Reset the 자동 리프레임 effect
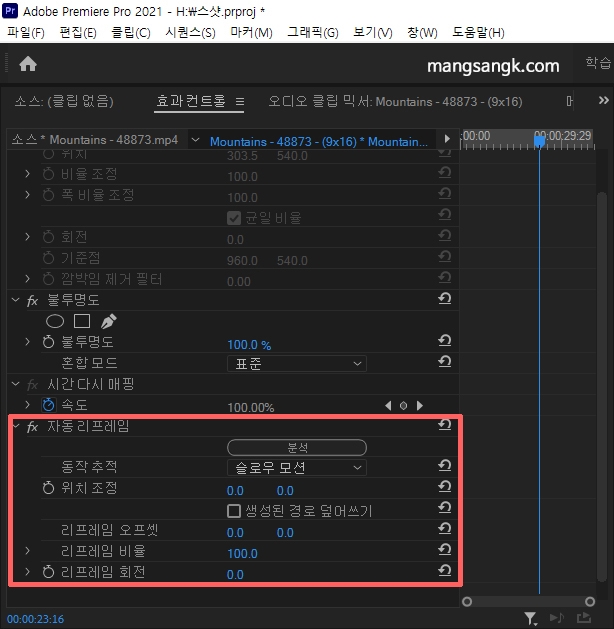614x629 pixels. click(444, 424)
